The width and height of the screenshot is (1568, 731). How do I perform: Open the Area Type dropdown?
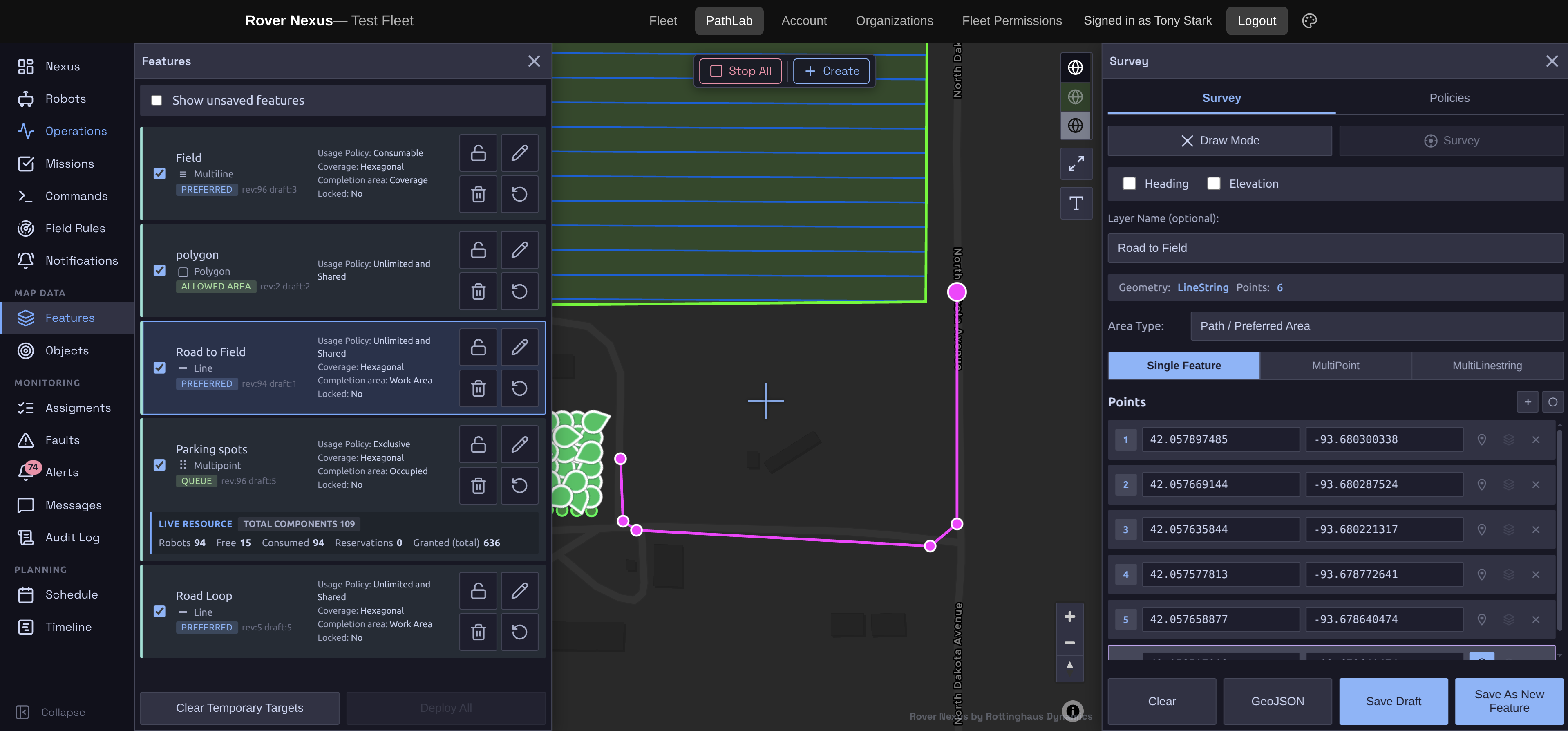tap(1376, 326)
